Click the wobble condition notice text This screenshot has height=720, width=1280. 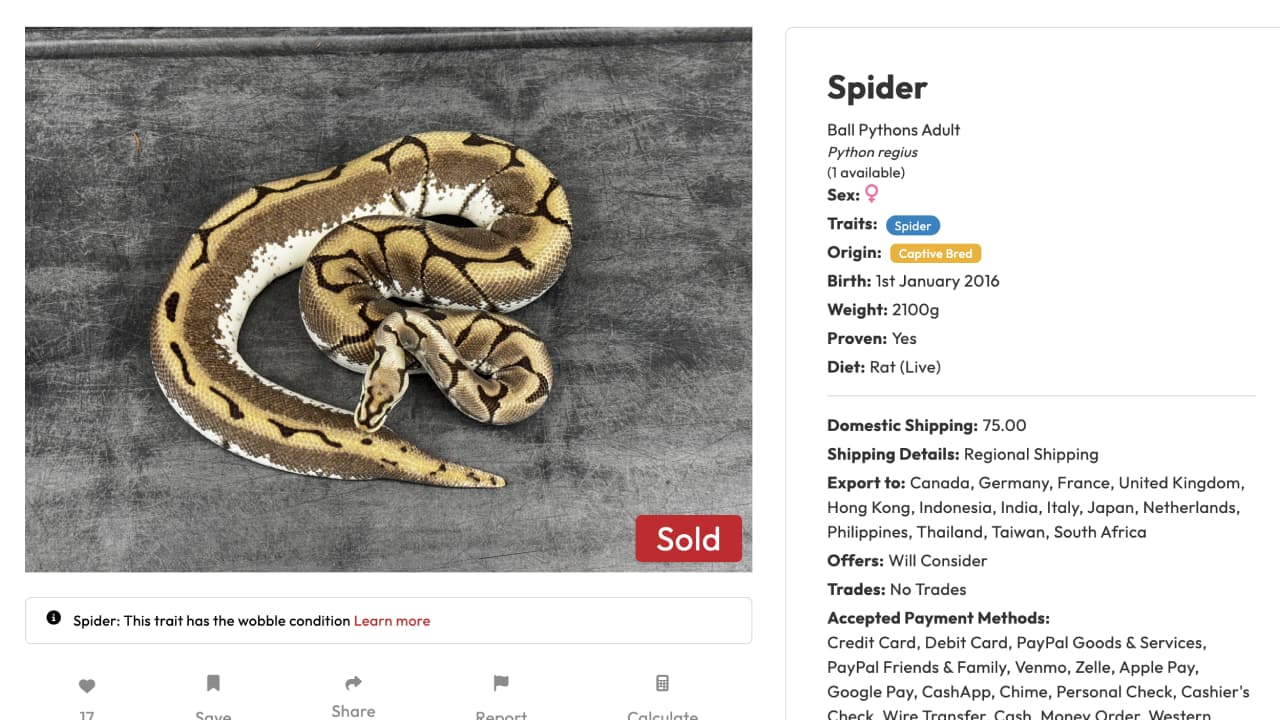click(x=211, y=621)
